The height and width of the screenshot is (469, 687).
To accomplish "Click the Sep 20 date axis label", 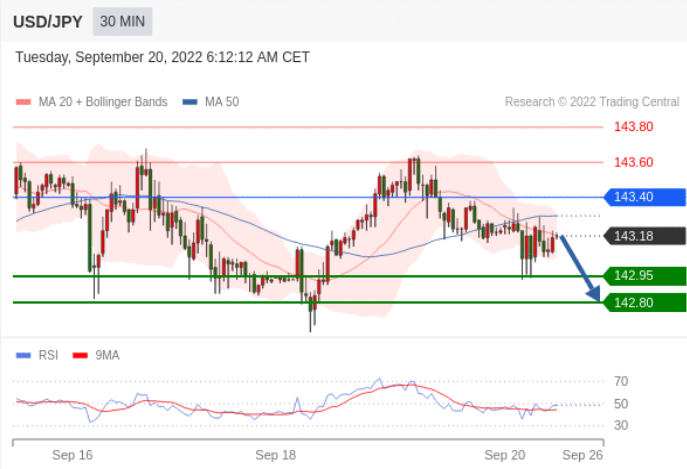I will click(x=505, y=455).
